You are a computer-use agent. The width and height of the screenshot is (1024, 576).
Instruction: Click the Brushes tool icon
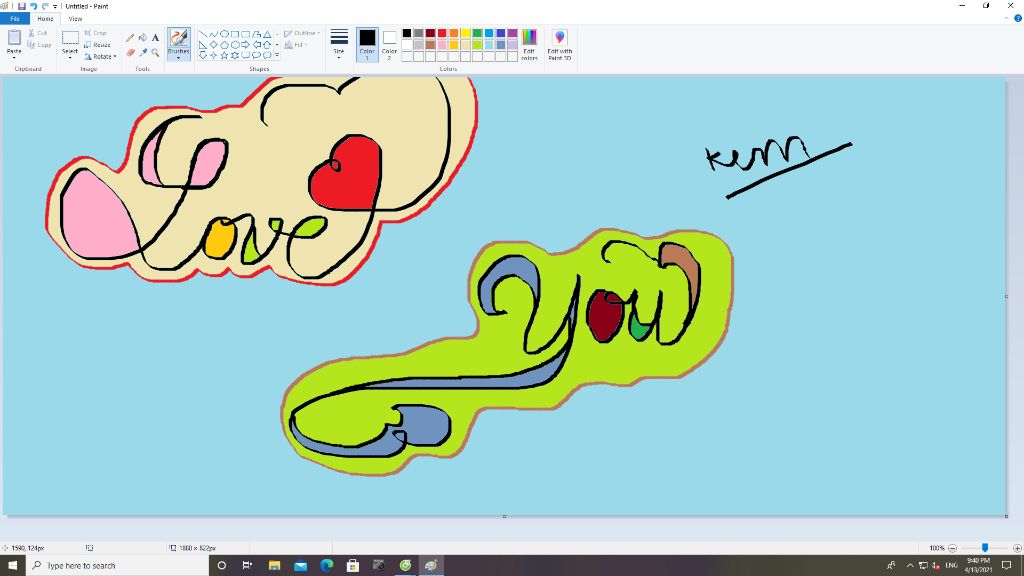178,38
